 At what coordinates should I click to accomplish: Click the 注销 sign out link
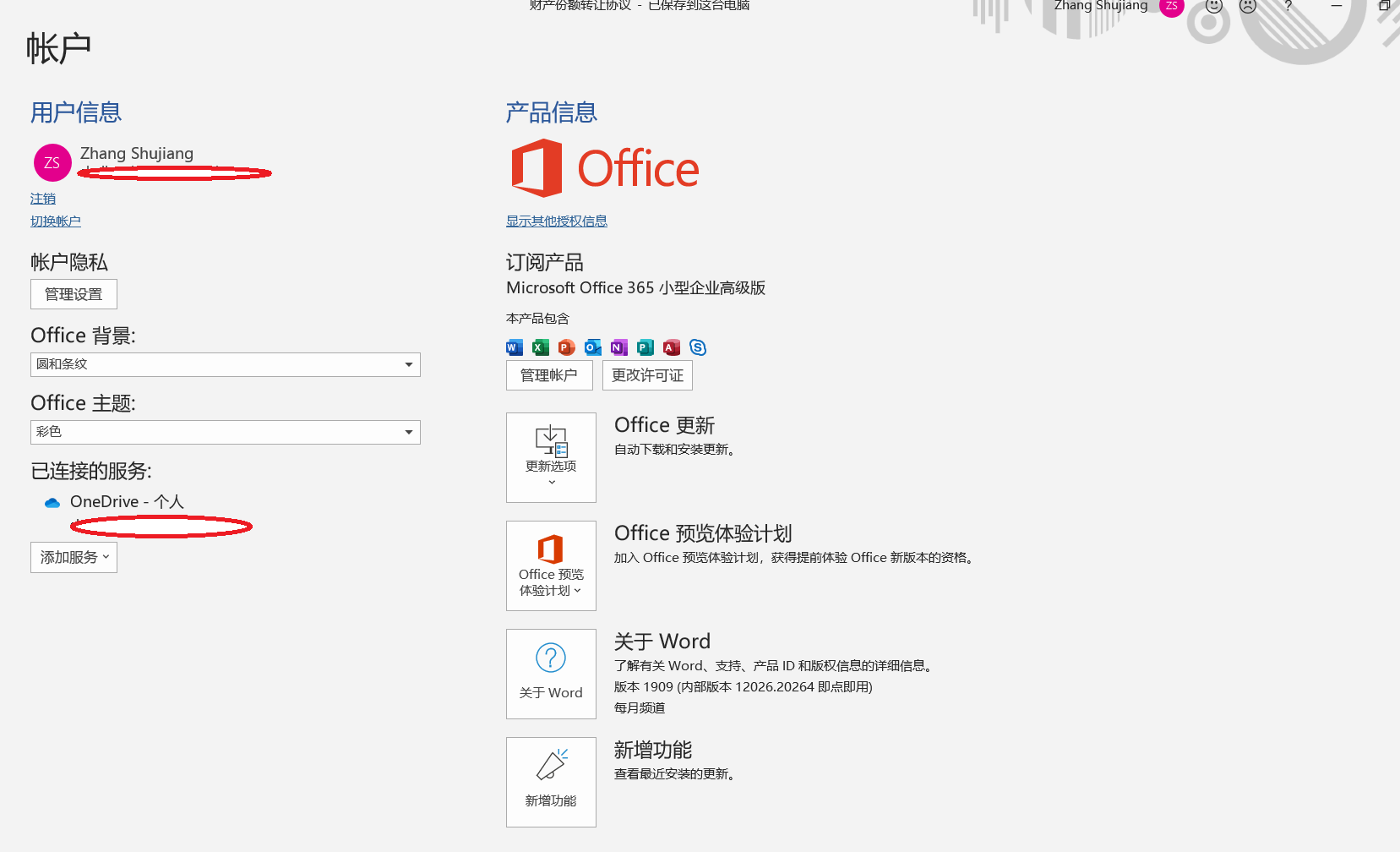(x=43, y=199)
